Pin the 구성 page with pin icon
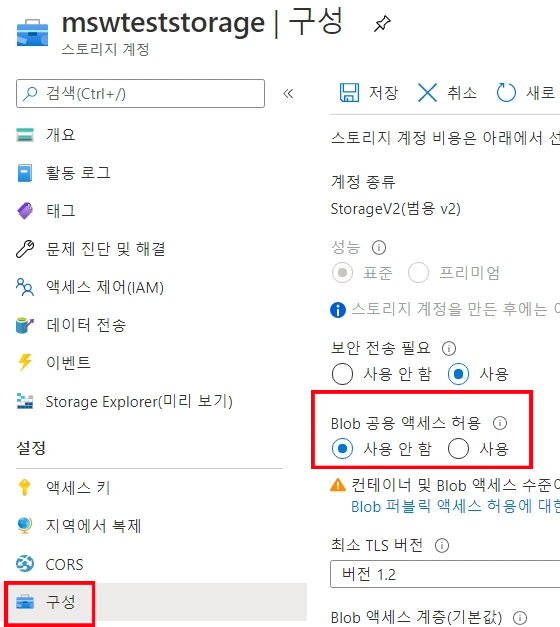 382,24
